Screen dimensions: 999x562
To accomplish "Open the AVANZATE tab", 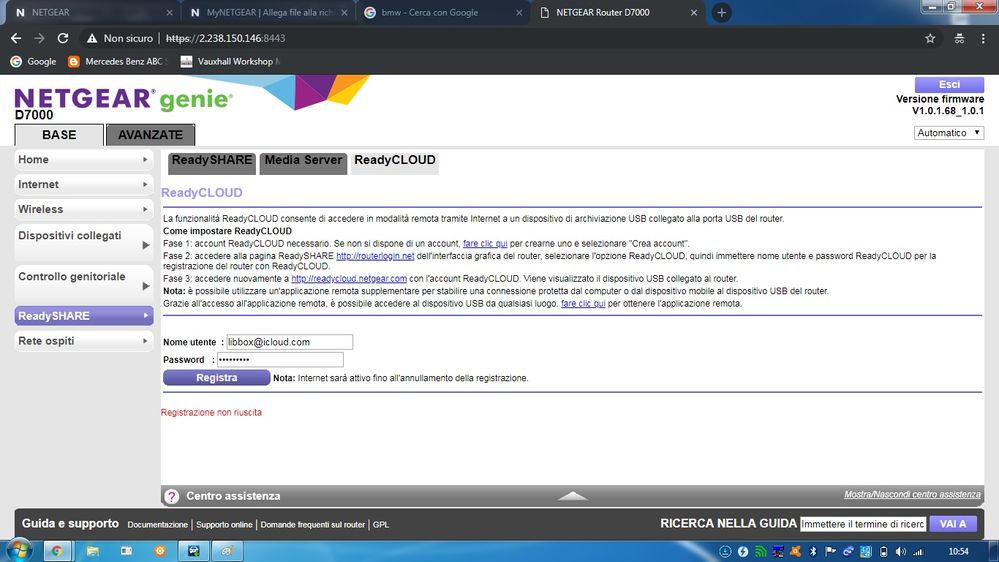I will coord(150,135).
